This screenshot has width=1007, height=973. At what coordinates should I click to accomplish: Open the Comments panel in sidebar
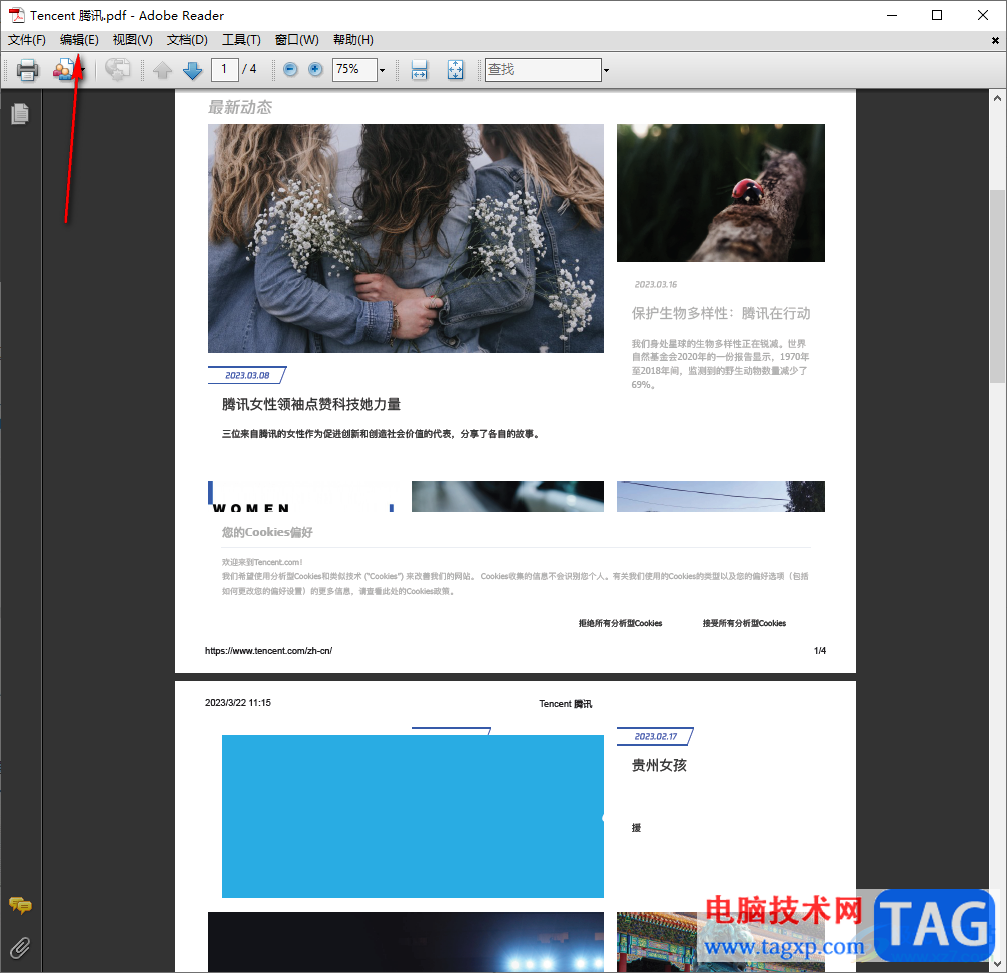pos(20,906)
